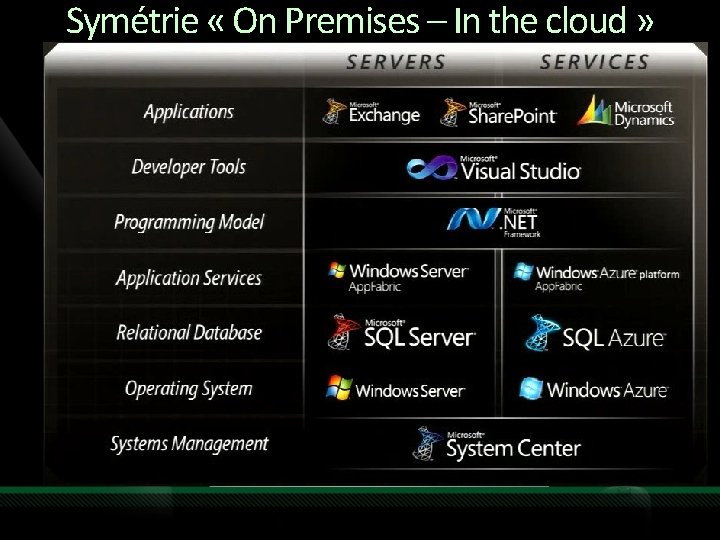The width and height of the screenshot is (720, 540).
Task: Click the Developer Tools row label
Action: click(x=189, y=167)
